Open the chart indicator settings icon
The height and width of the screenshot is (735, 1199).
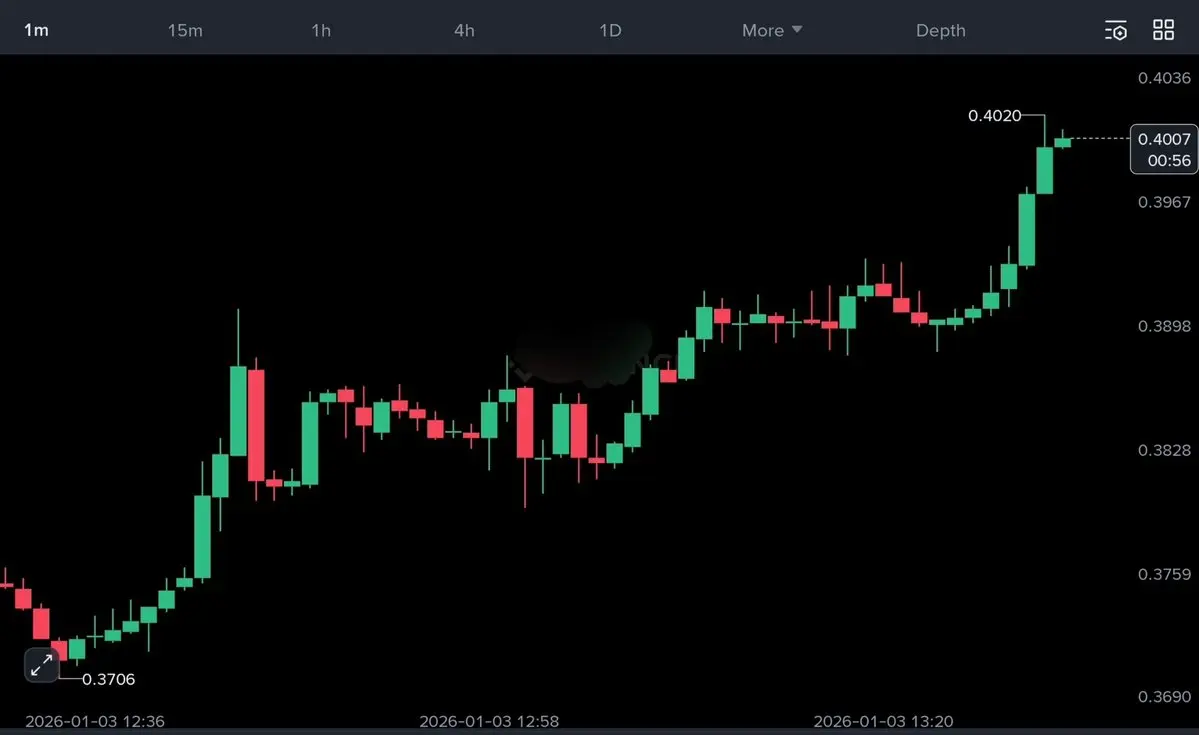(1116, 31)
